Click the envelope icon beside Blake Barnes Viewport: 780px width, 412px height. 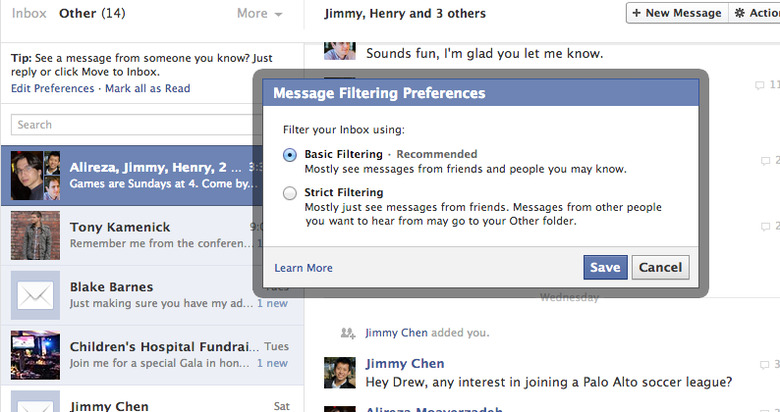[x=35, y=295]
